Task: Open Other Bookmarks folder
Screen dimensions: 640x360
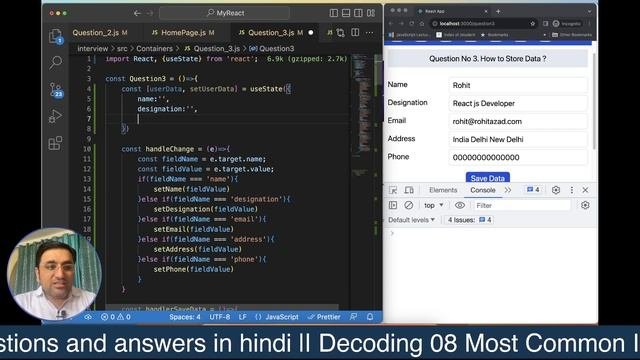Action: point(571,35)
